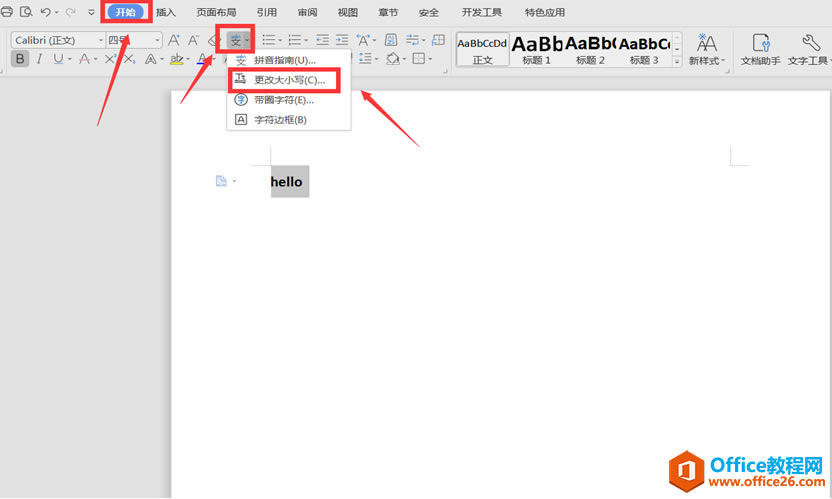Open the 章节 ribbon tab

pyautogui.click(x=388, y=12)
